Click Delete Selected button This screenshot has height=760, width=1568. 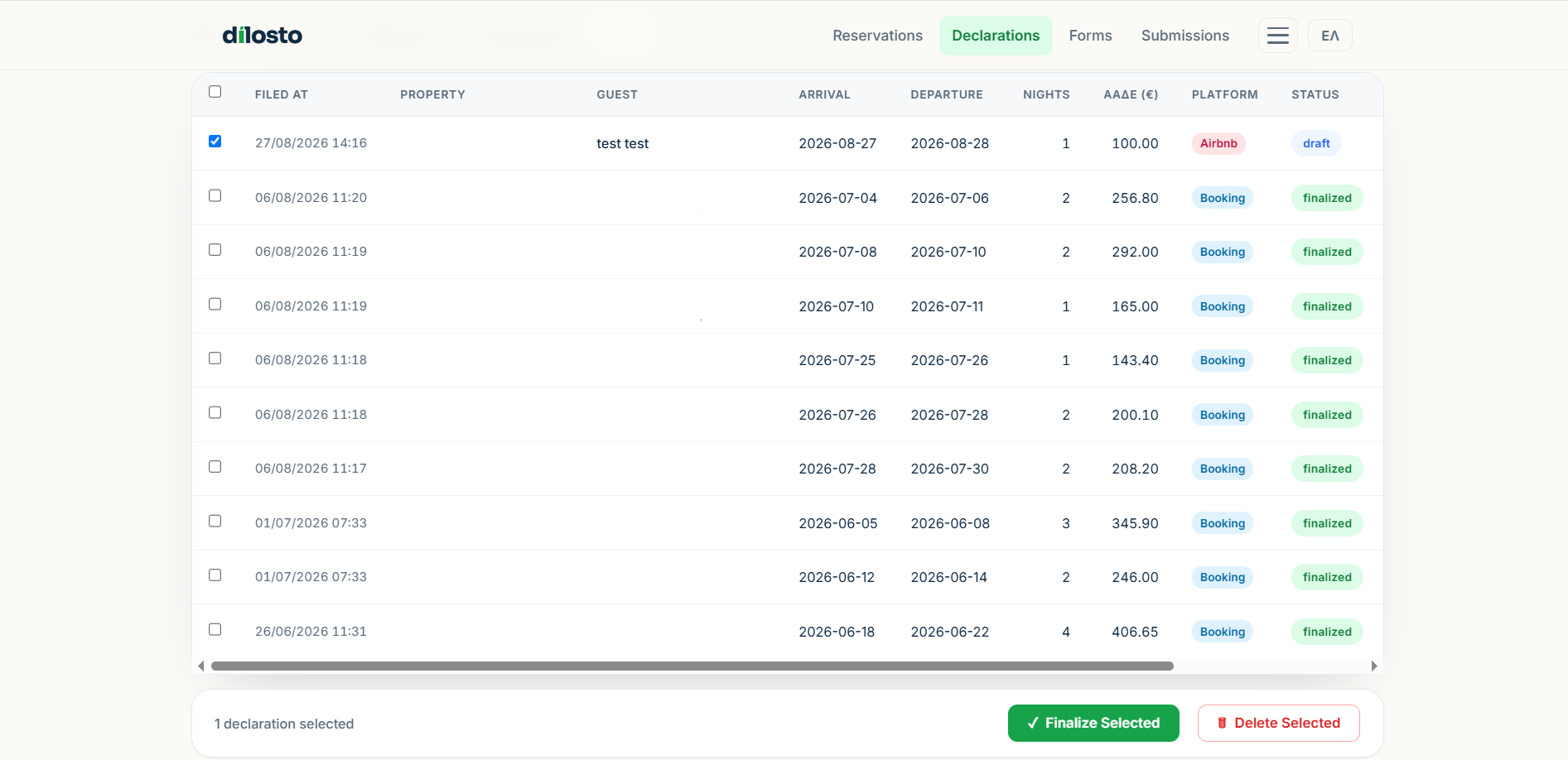click(1278, 723)
